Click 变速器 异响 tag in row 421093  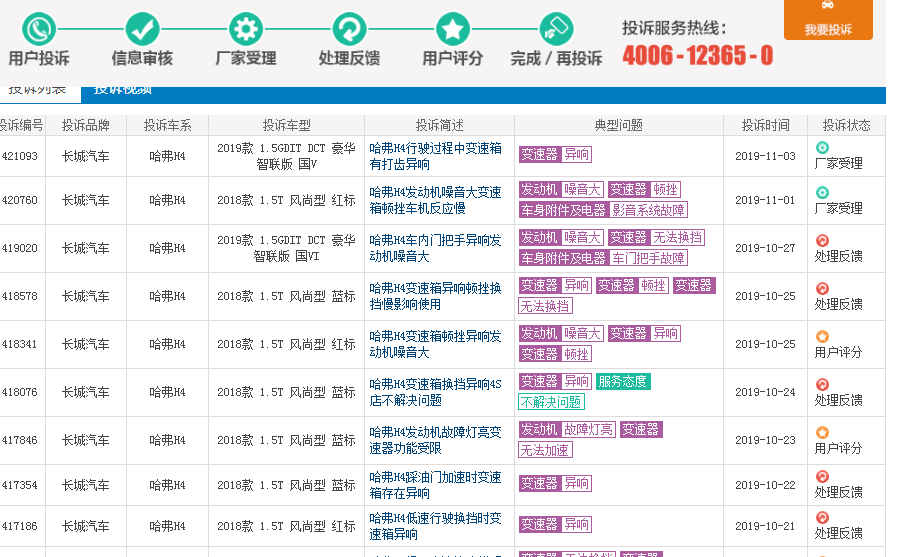coord(555,155)
